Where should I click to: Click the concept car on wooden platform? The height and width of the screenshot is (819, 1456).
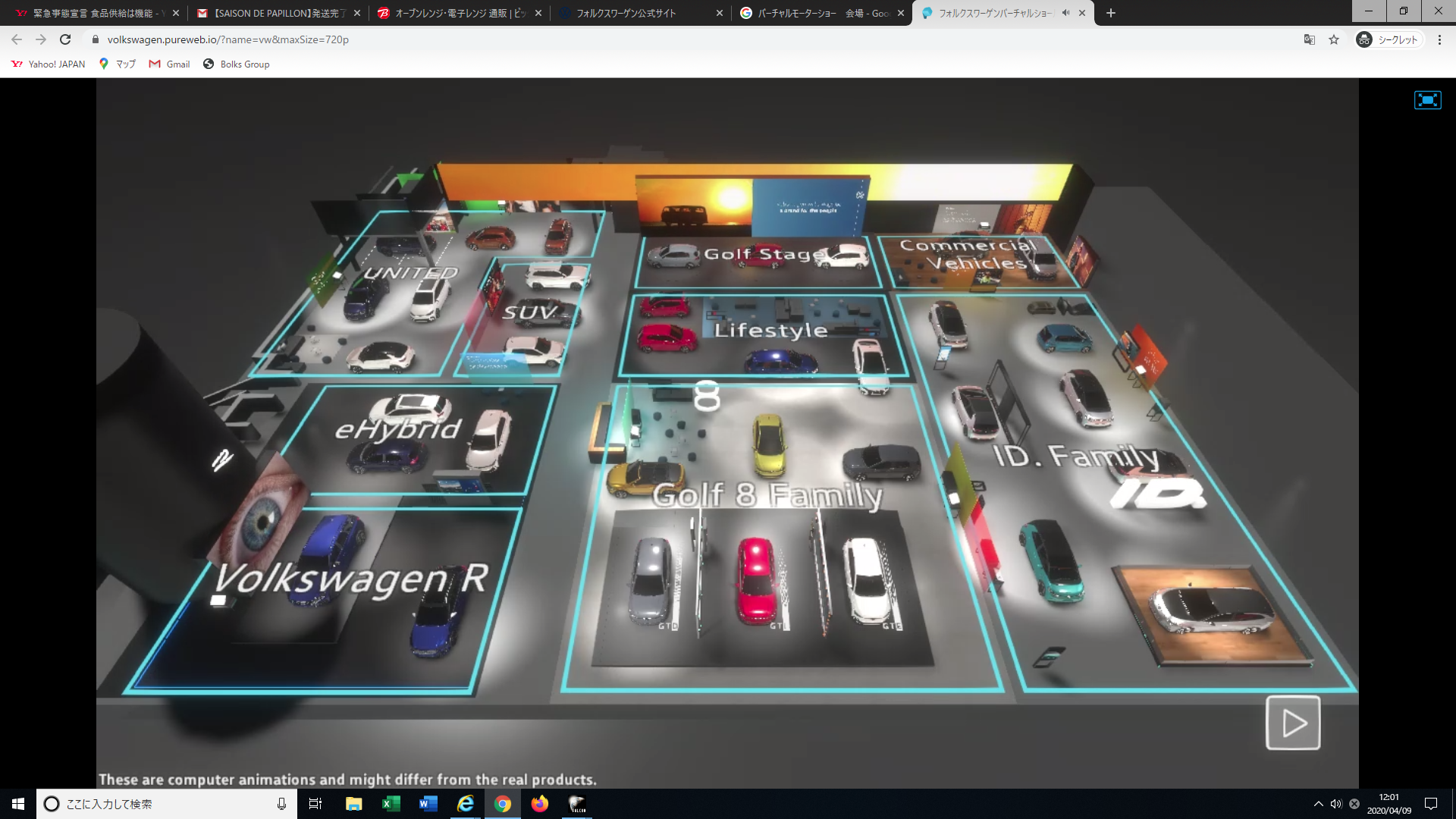(1212, 611)
